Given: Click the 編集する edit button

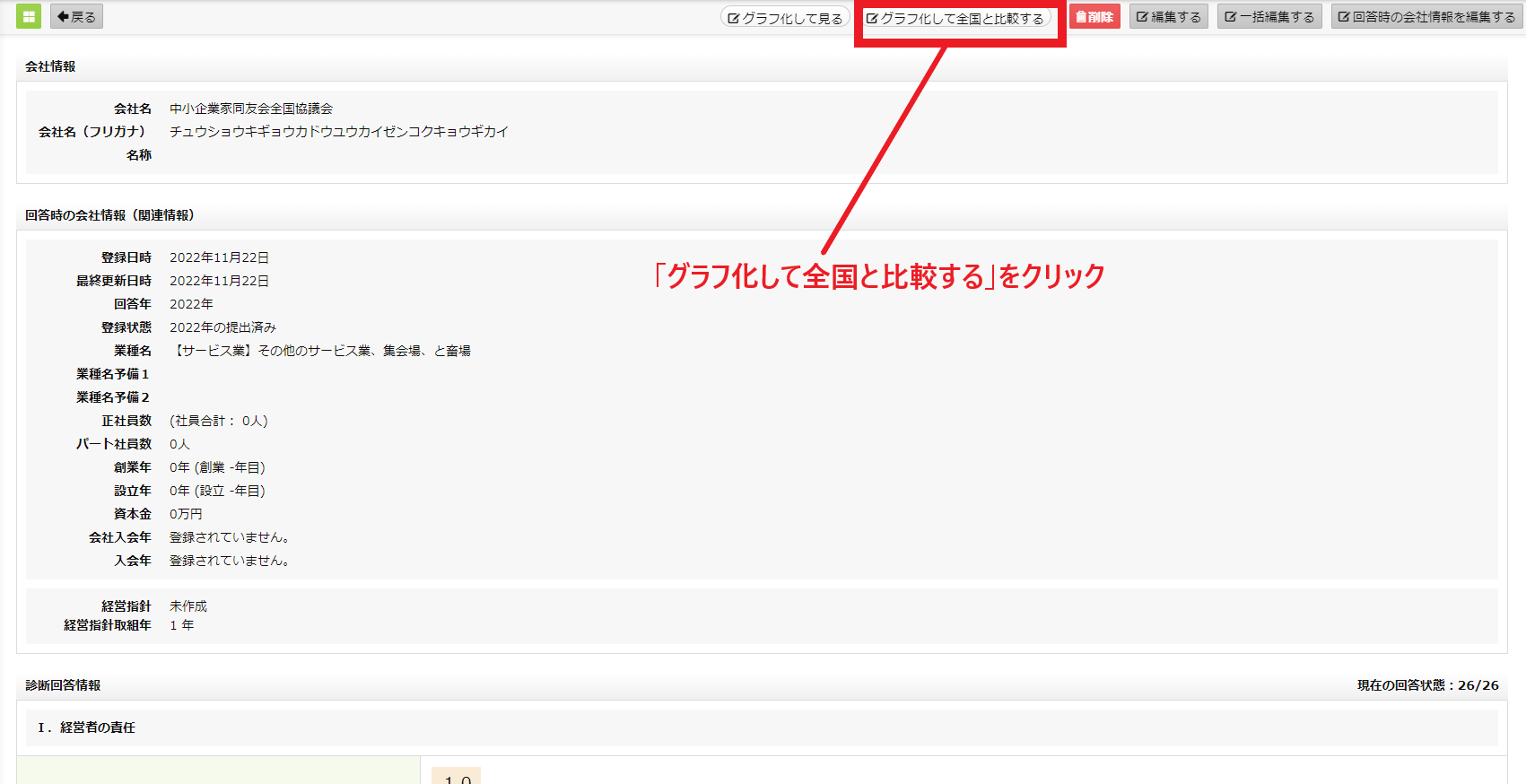Looking at the screenshot, I should (1169, 17).
